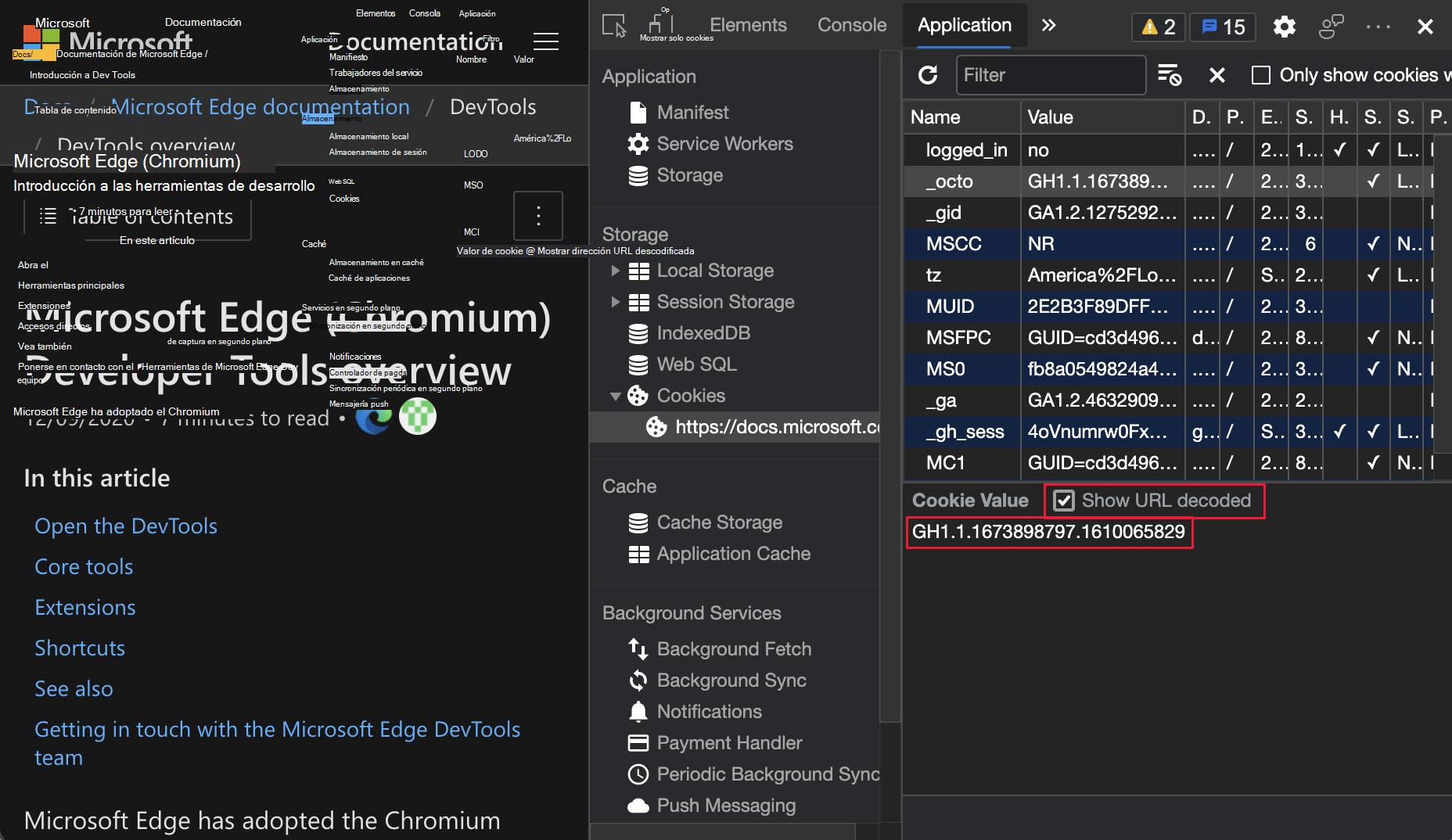Open the Getting in touch with DevTools team link

[x=277, y=743]
